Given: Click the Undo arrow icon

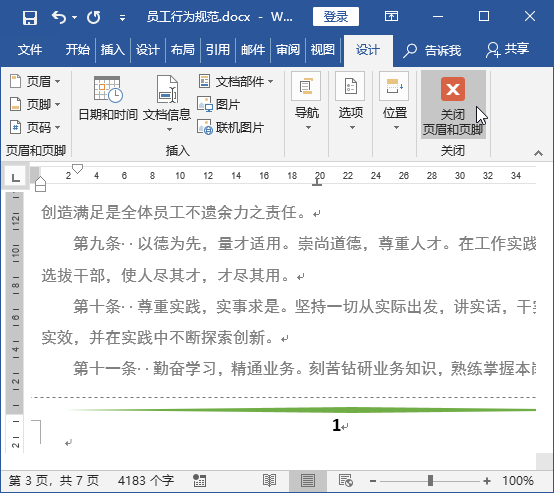Looking at the screenshot, I should (59, 17).
